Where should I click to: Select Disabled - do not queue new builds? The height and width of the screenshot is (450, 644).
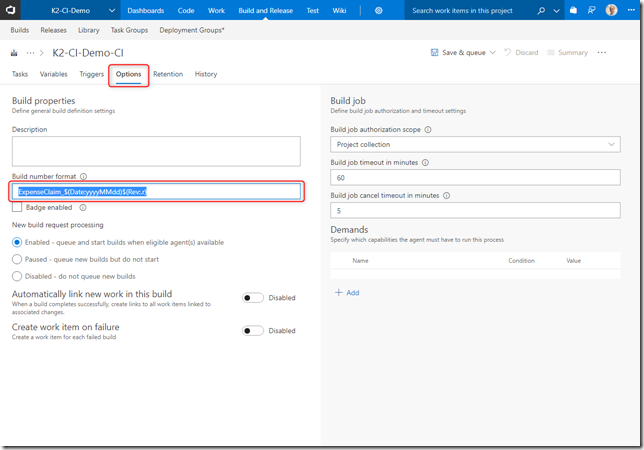click(17, 275)
